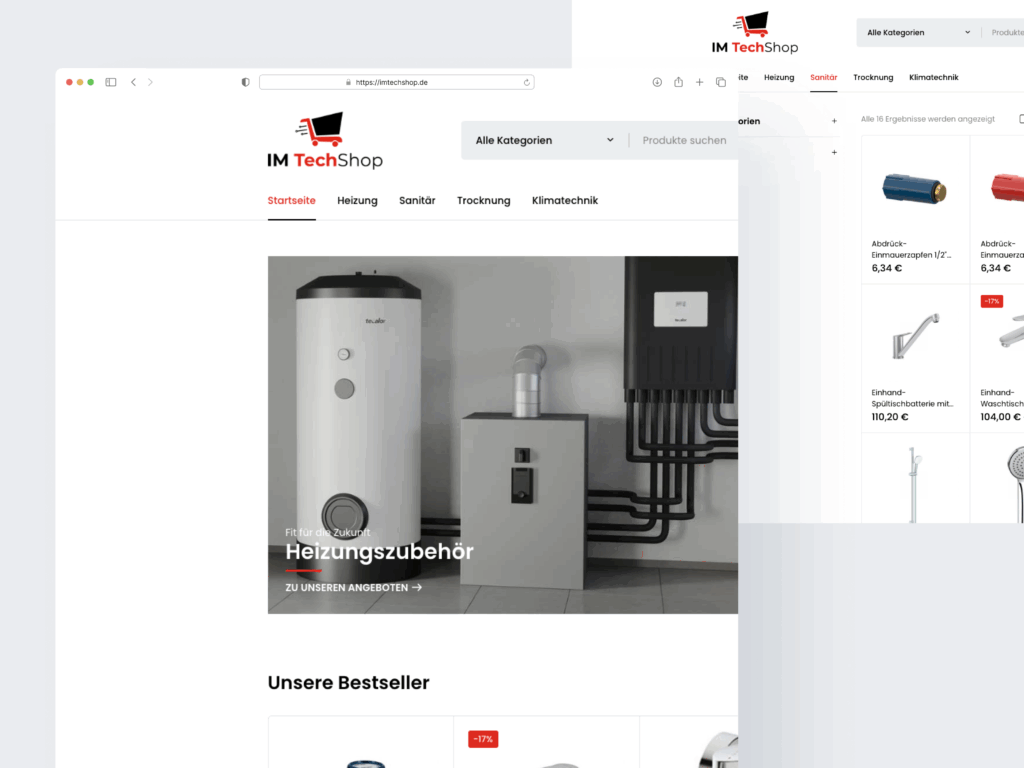
Task: Toggle the Safari sidebar panel icon
Action: (x=111, y=82)
